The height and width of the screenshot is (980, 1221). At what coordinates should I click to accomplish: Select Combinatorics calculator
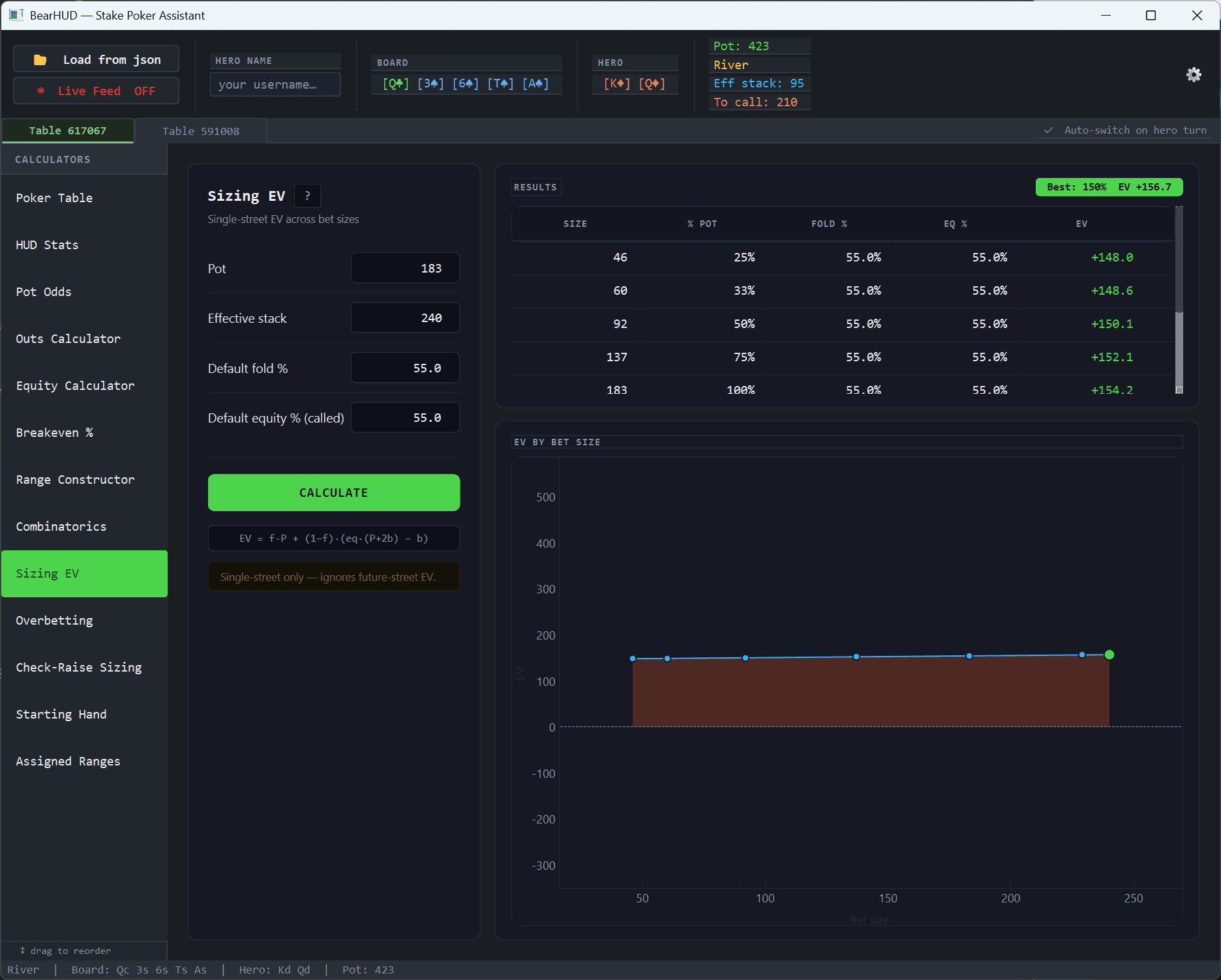click(84, 527)
